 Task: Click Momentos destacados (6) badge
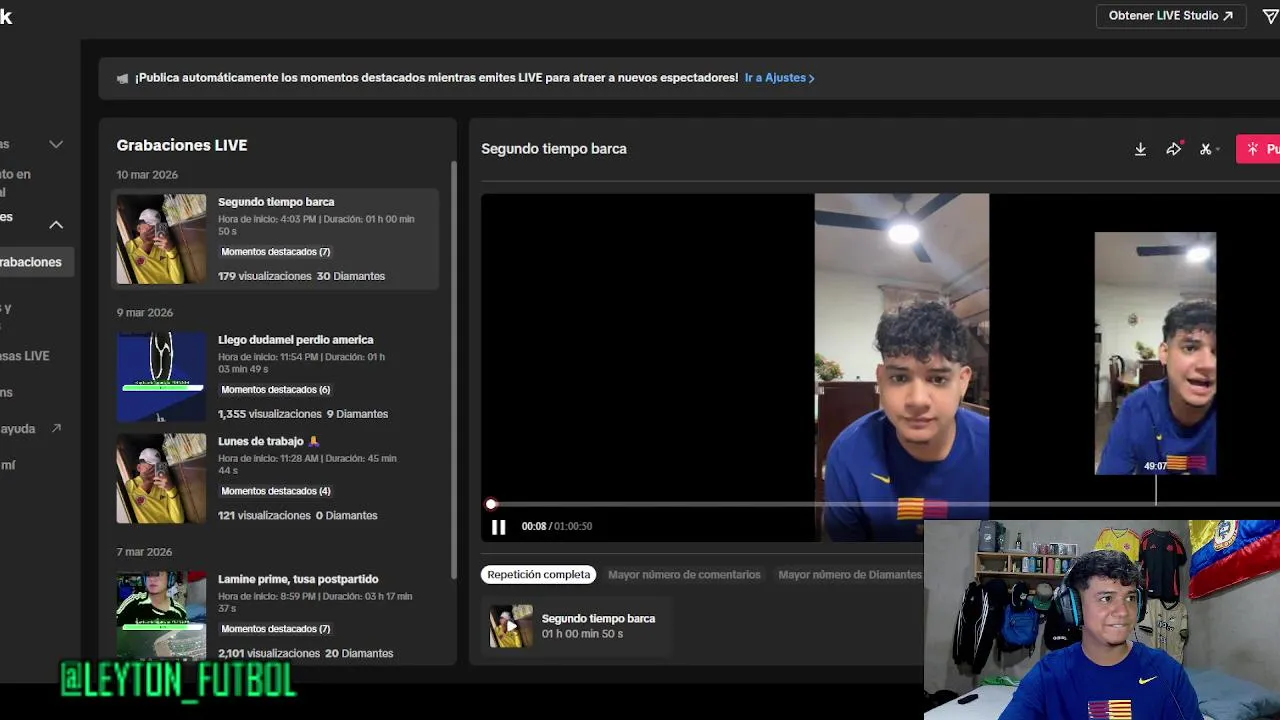point(276,390)
